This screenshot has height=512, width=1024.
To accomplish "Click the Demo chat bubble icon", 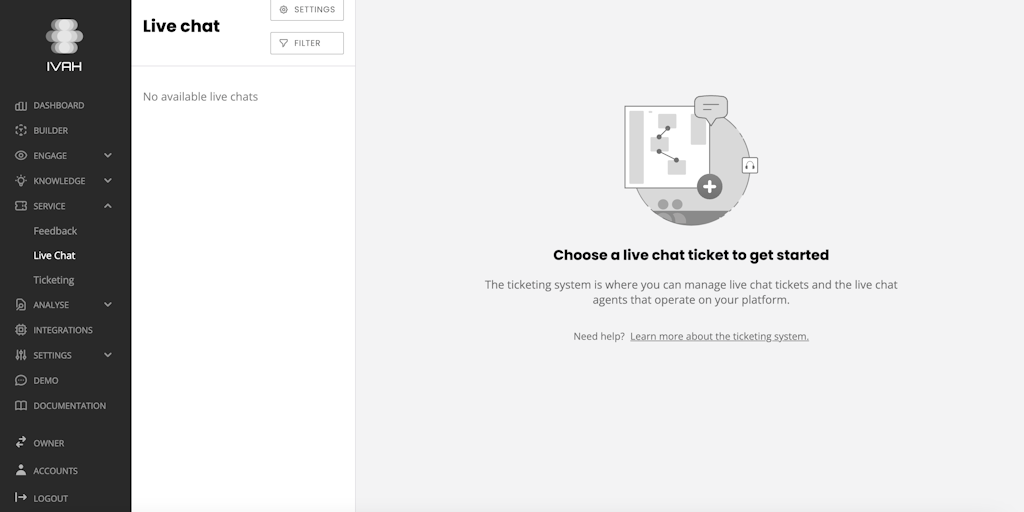I will click(21, 381).
